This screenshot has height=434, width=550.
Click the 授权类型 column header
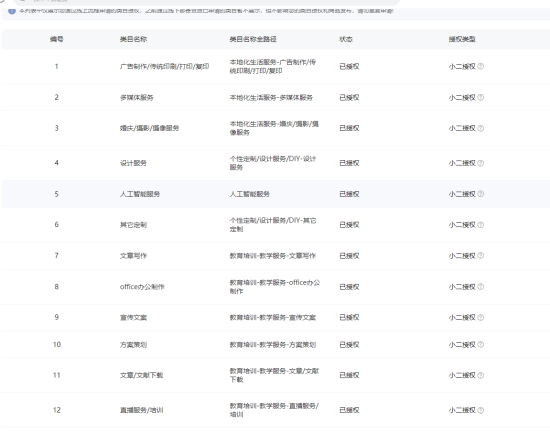(462, 39)
